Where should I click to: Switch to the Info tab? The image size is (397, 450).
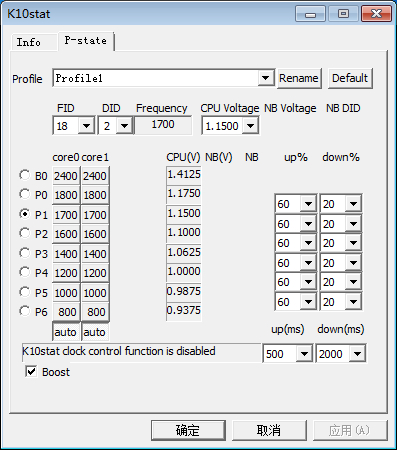pos(33,42)
